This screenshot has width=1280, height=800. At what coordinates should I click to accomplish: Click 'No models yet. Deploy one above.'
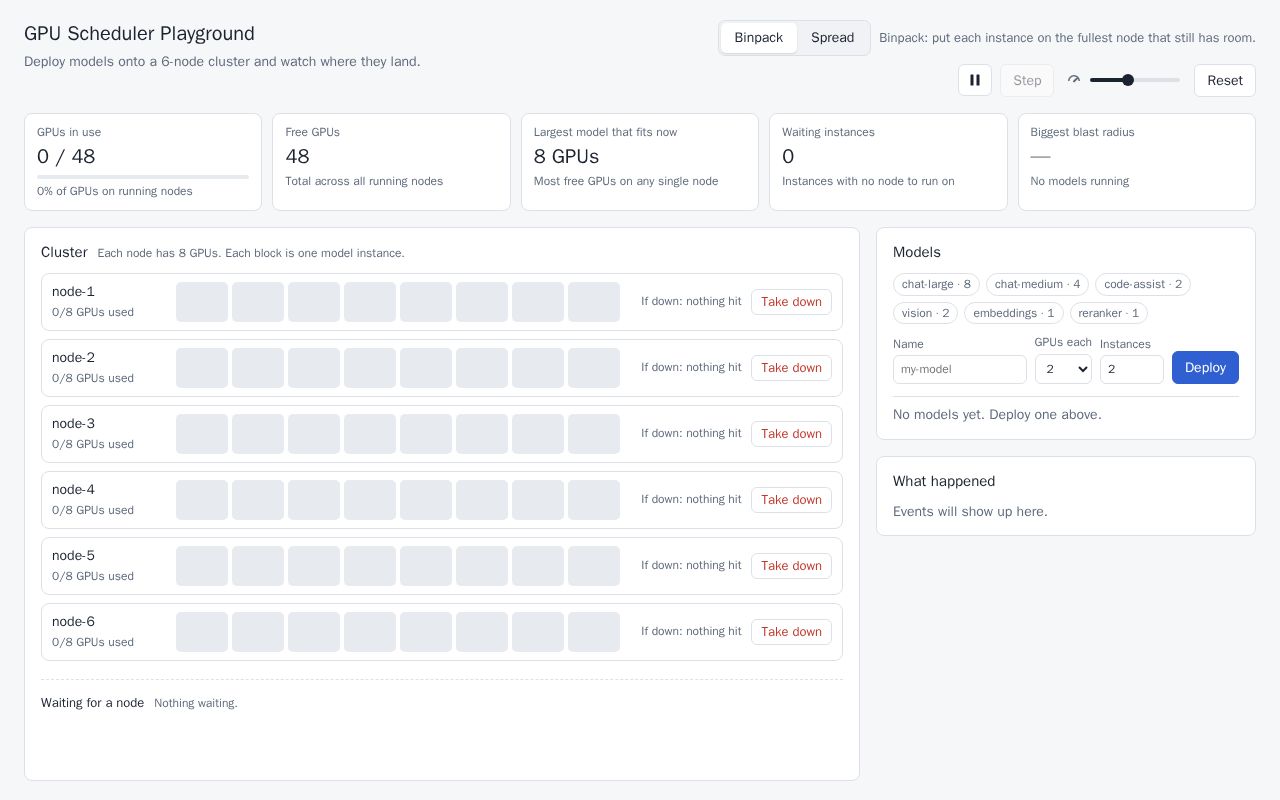coord(997,415)
